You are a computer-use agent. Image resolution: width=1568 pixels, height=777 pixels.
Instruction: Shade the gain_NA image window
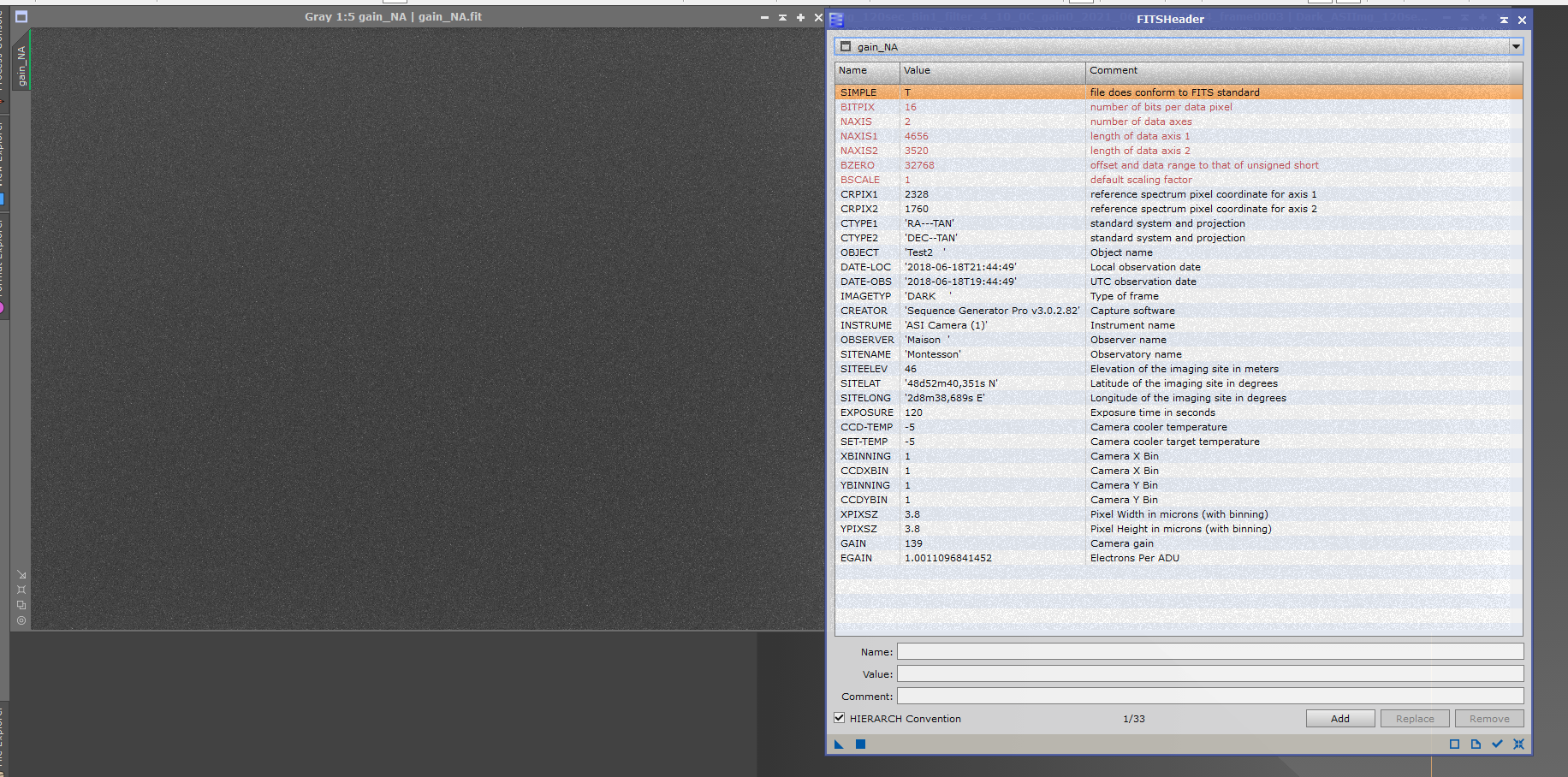coord(782,17)
